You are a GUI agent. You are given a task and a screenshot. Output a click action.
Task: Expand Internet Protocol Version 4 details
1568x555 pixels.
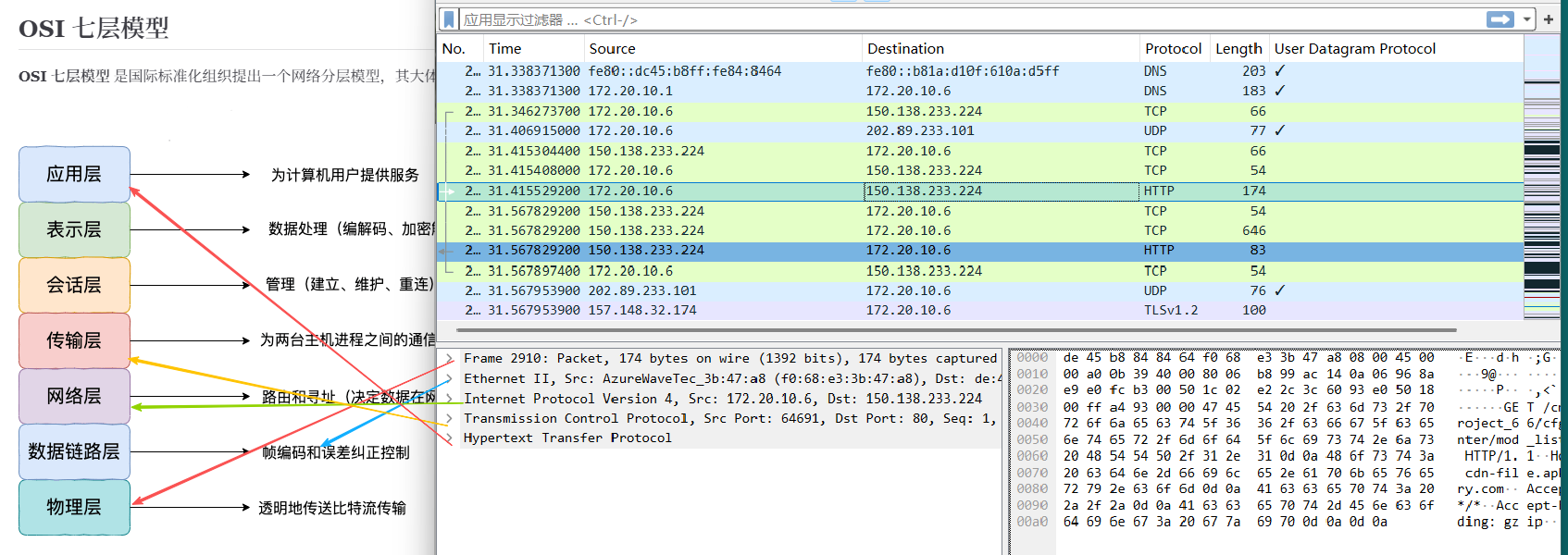point(449,399)
